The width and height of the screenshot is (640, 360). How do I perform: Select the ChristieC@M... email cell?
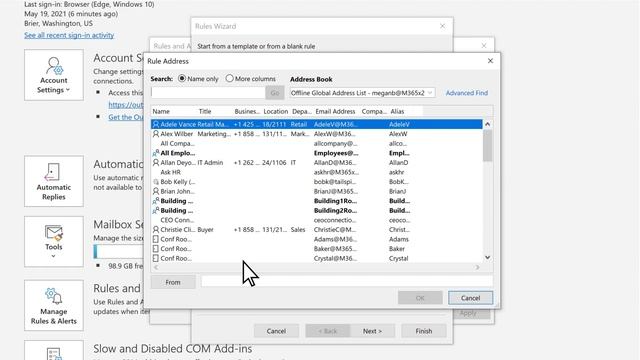point(335,229)
